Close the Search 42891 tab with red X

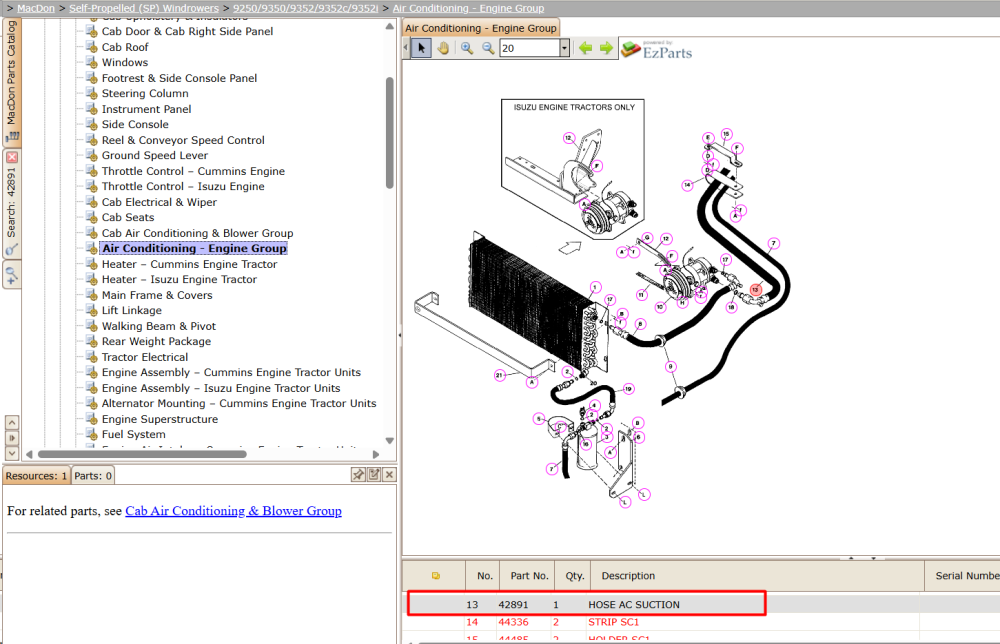(x=12, y=157)
